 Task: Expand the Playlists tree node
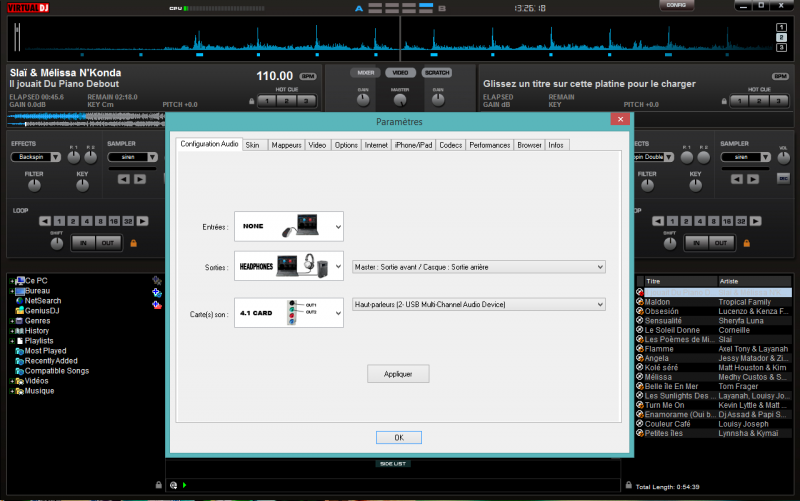12,341
